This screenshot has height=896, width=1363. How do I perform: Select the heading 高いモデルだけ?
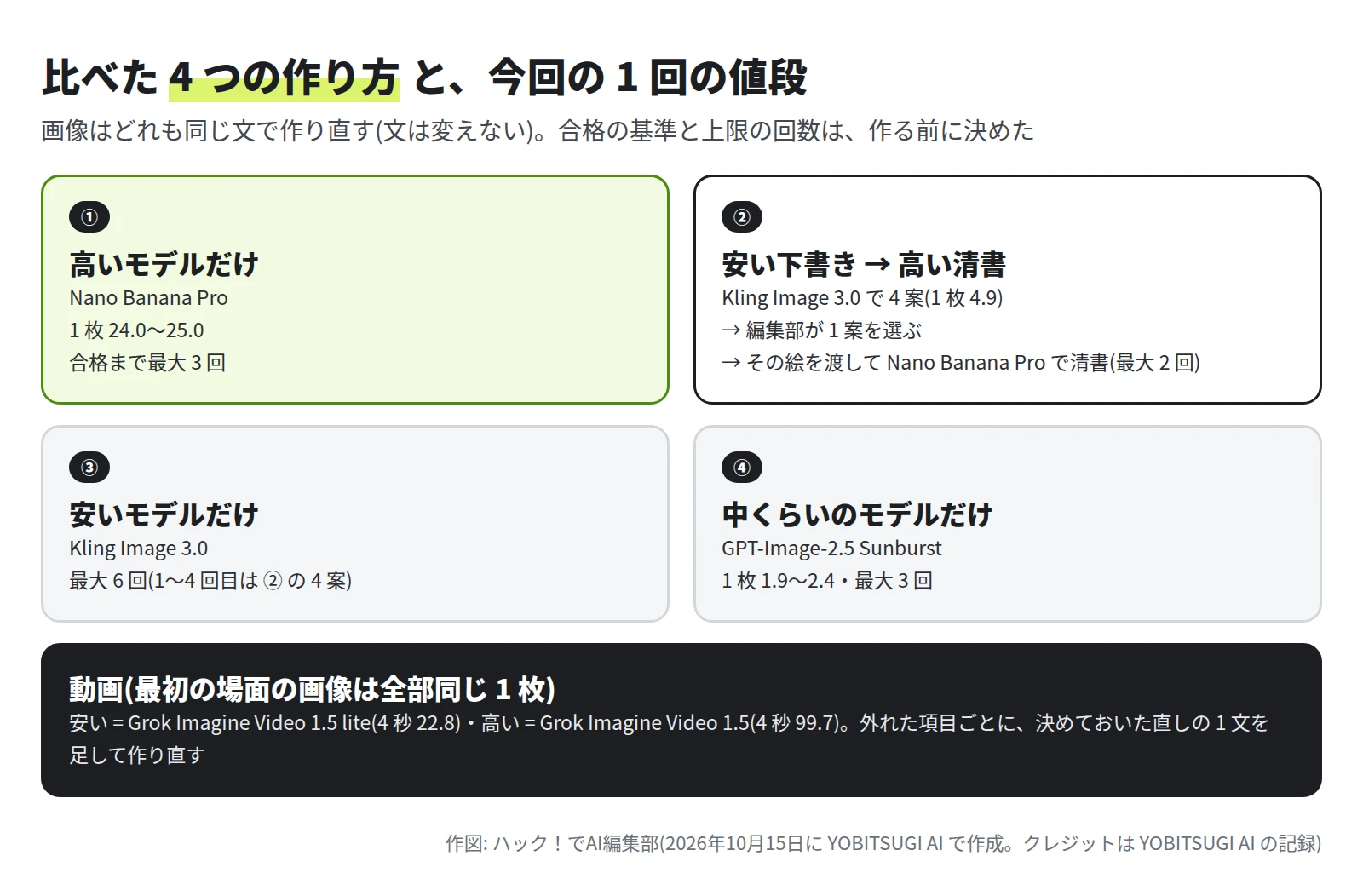coord(164,264)
